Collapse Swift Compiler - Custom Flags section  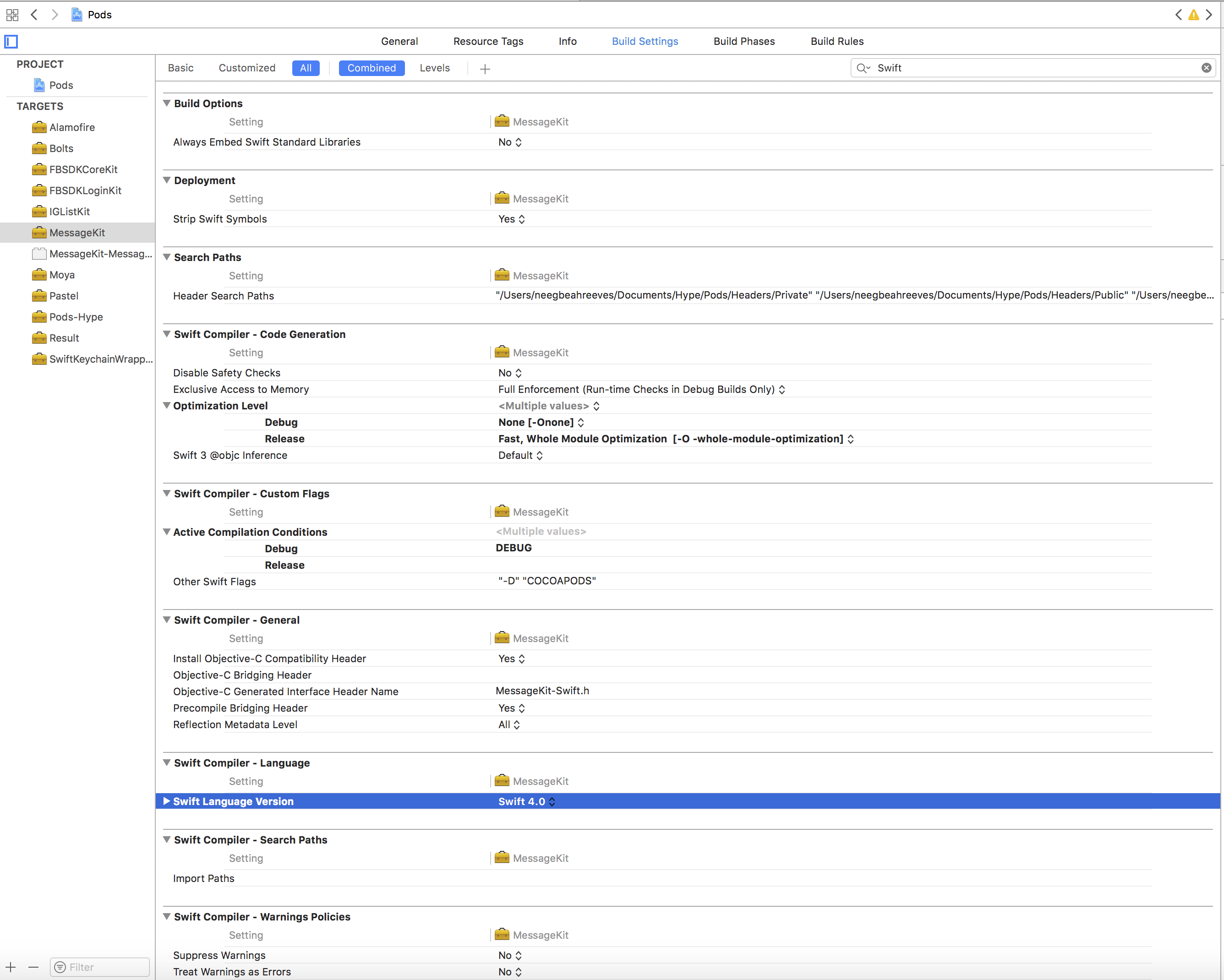[167, 494]
